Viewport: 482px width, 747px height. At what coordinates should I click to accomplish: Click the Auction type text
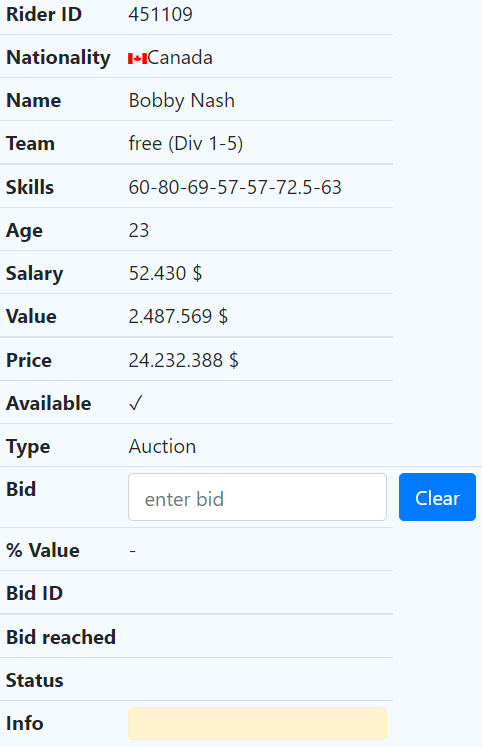(162, 446)
